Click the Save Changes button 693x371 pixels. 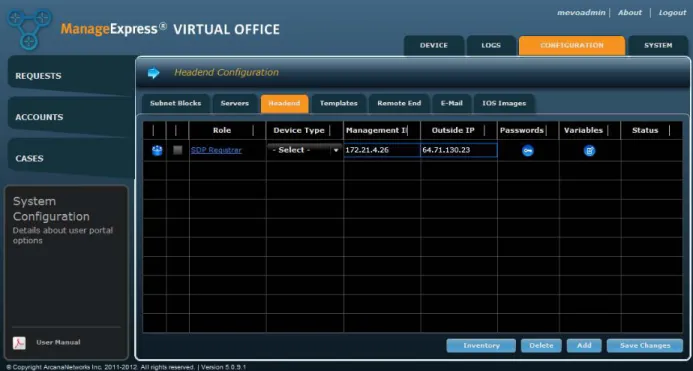645,346
